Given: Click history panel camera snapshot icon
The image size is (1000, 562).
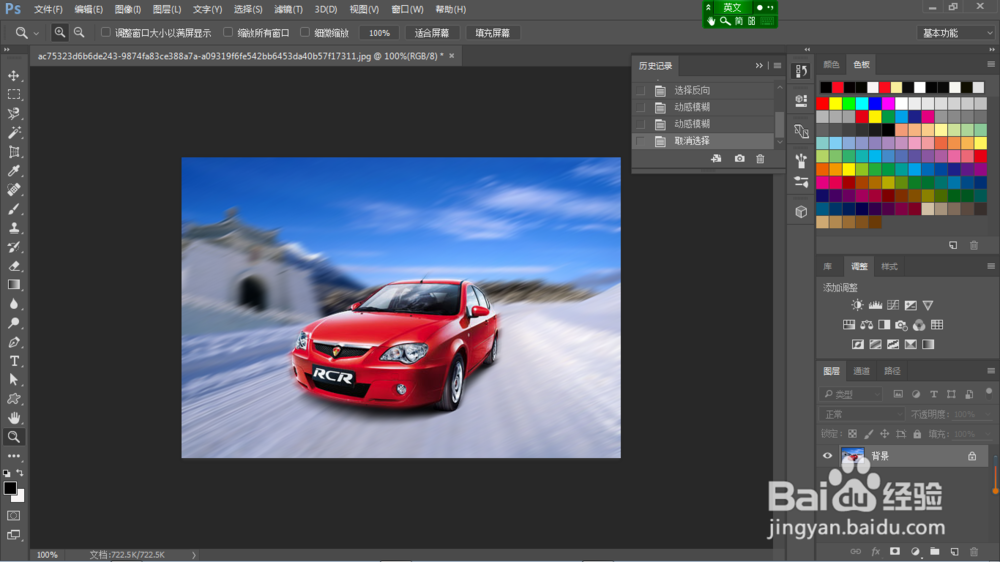Looking at the screenshot, I should coord(739,158).
